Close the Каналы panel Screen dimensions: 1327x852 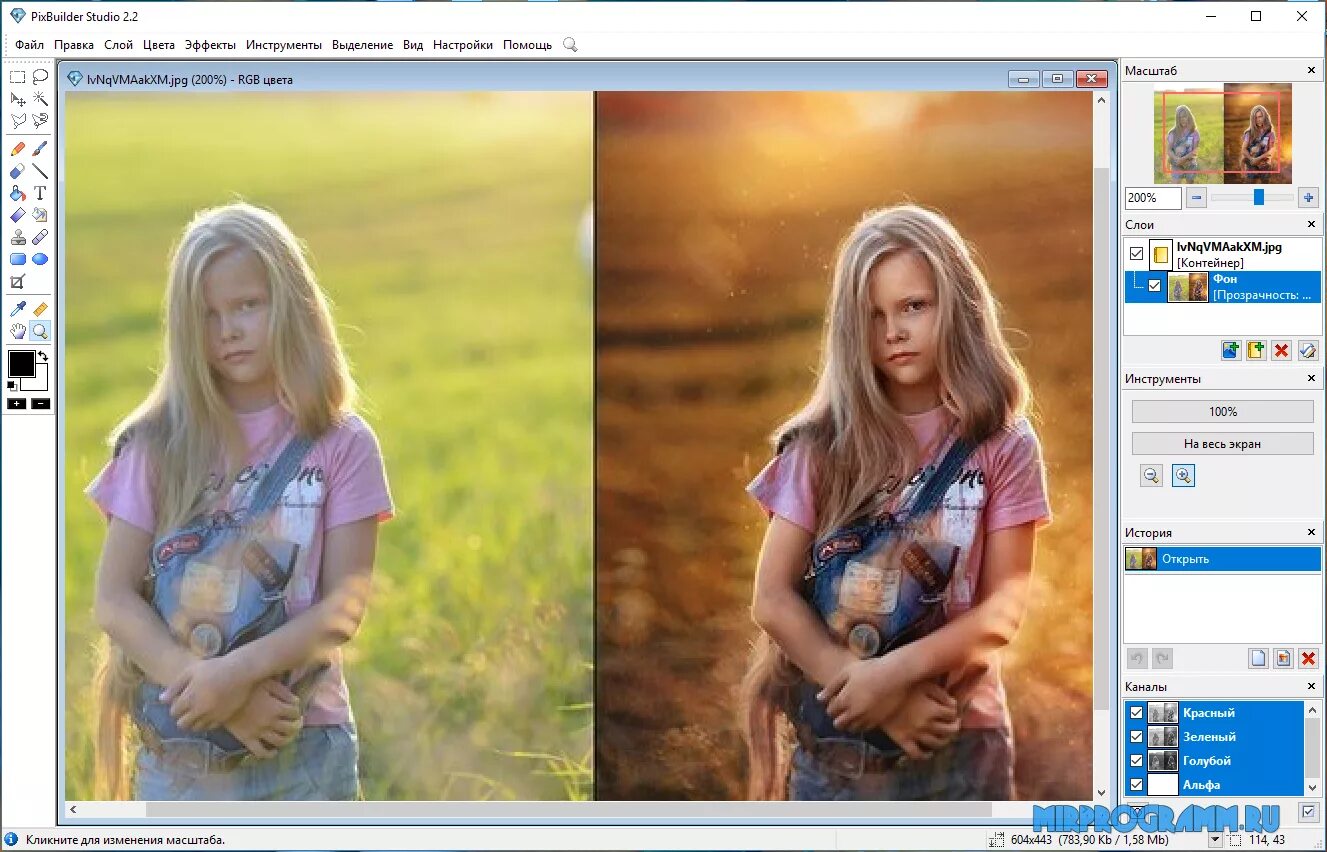(1311, 687)
